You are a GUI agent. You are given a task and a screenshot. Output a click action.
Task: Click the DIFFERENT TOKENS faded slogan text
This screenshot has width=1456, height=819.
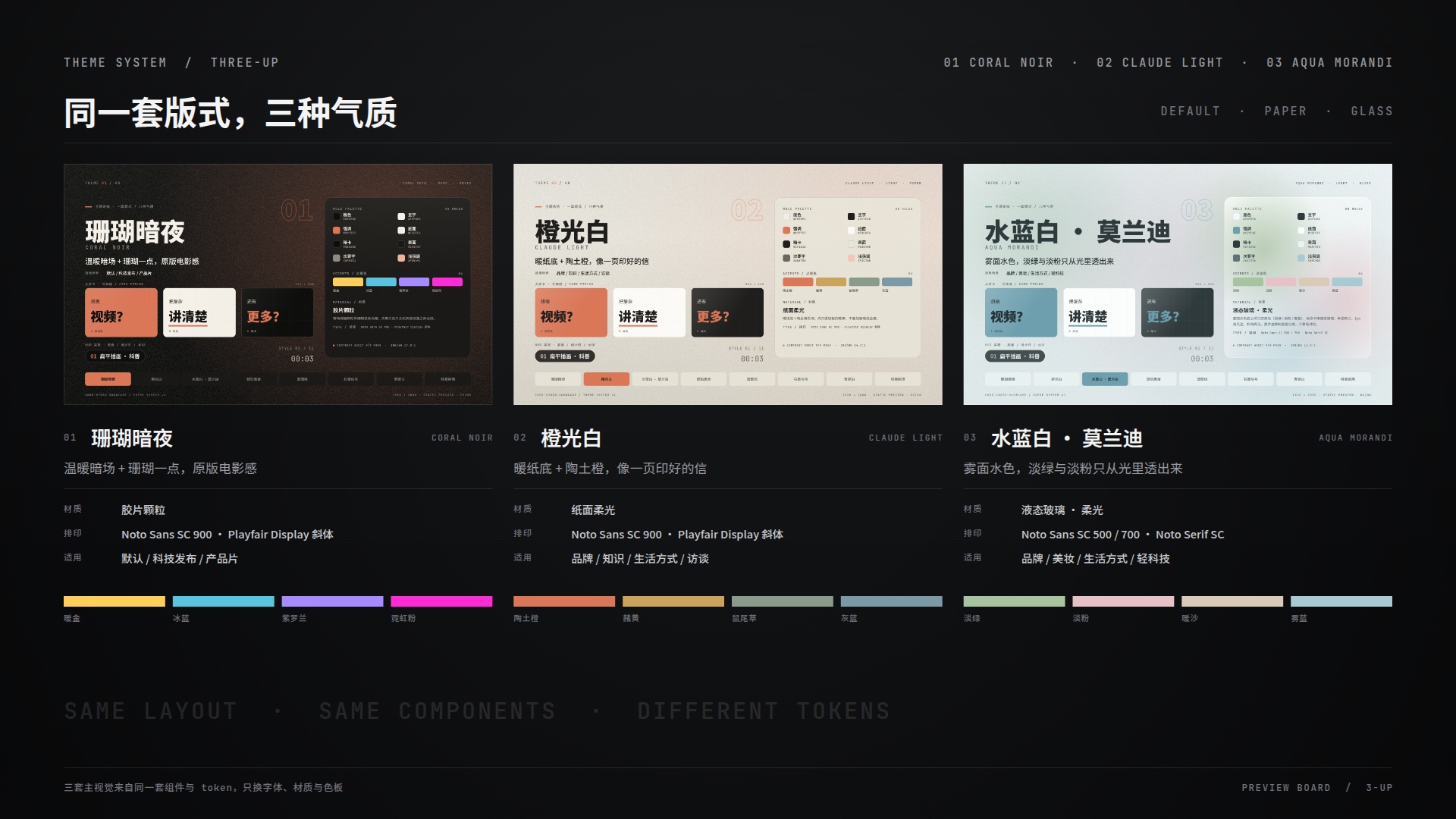tap(764, 711)
